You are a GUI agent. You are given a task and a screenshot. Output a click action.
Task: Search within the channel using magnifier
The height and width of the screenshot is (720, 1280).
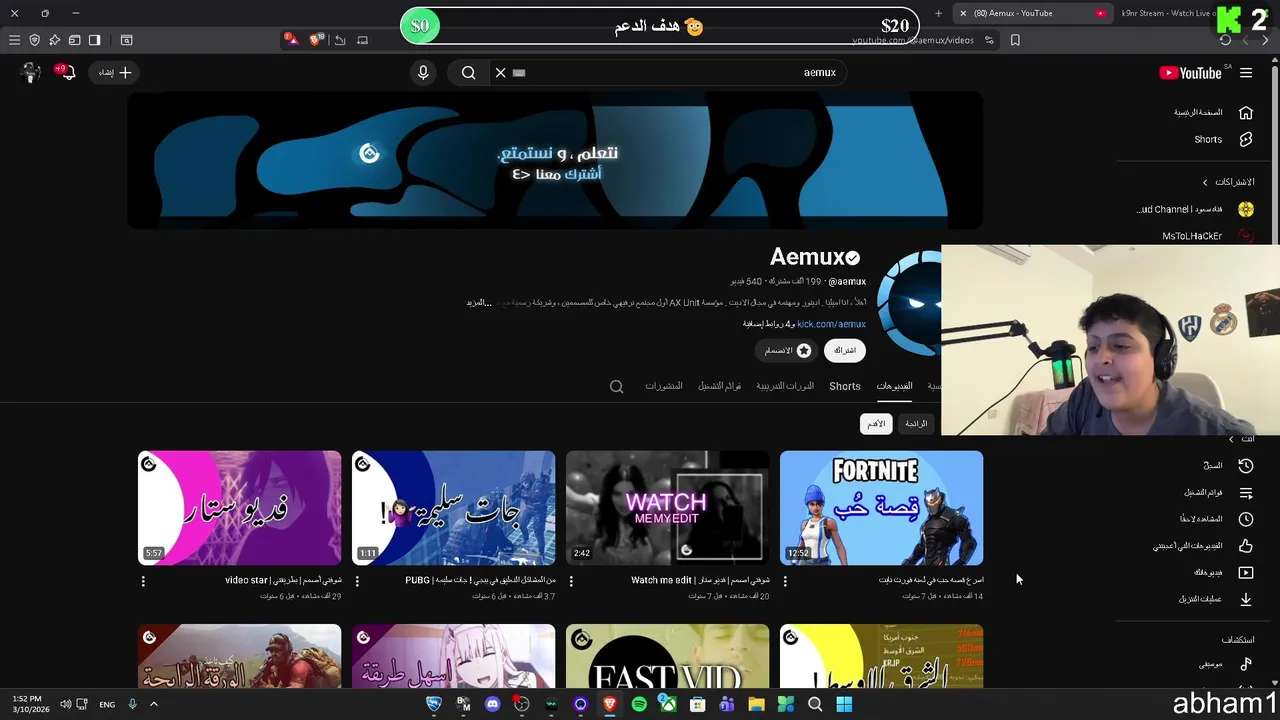pyautogui.click(x=617, y=387)
